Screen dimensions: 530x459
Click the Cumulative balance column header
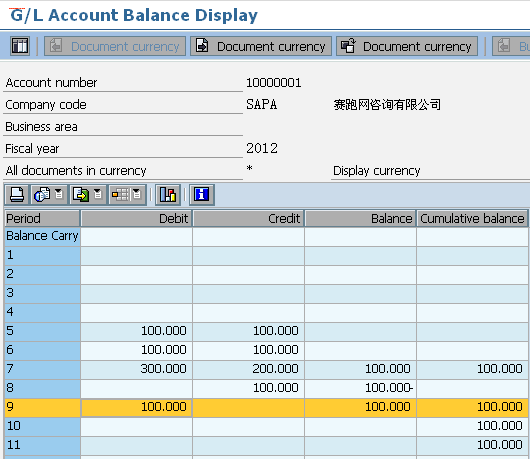(472, 218)
